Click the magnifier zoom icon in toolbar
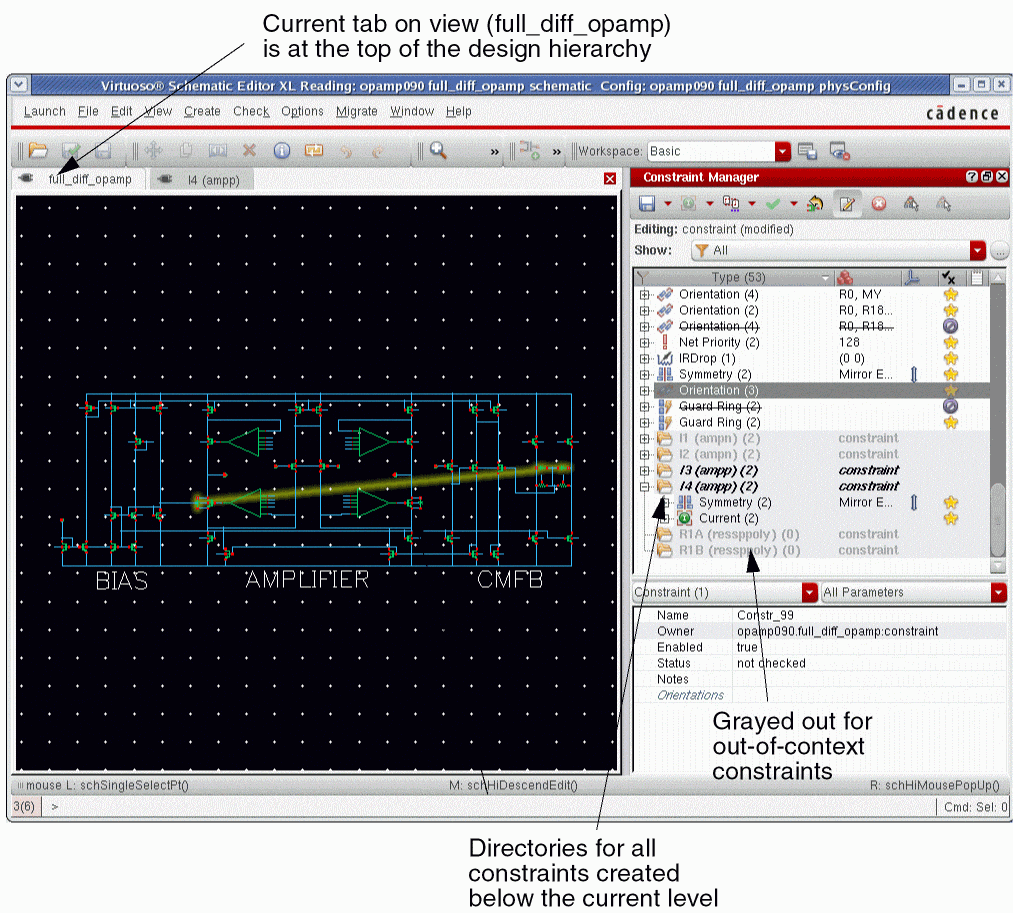The width and height of the screenshot is (1013, 913). pos(437,151)
